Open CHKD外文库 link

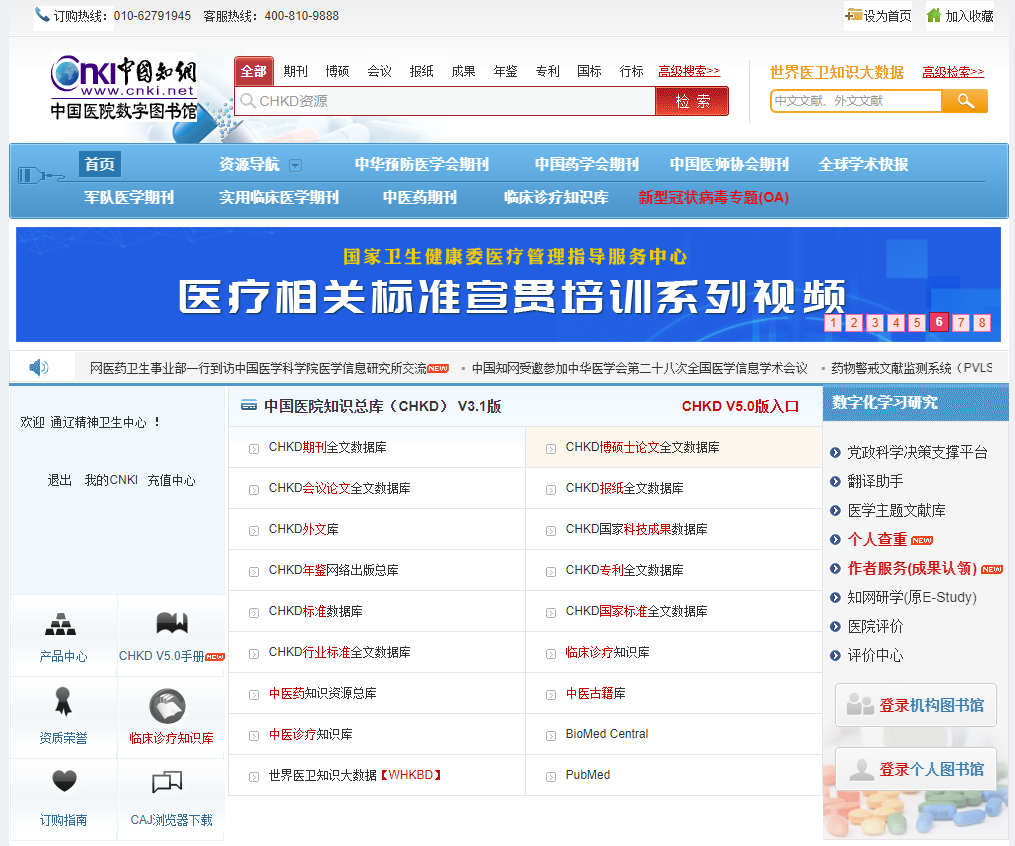click(304, 529)
